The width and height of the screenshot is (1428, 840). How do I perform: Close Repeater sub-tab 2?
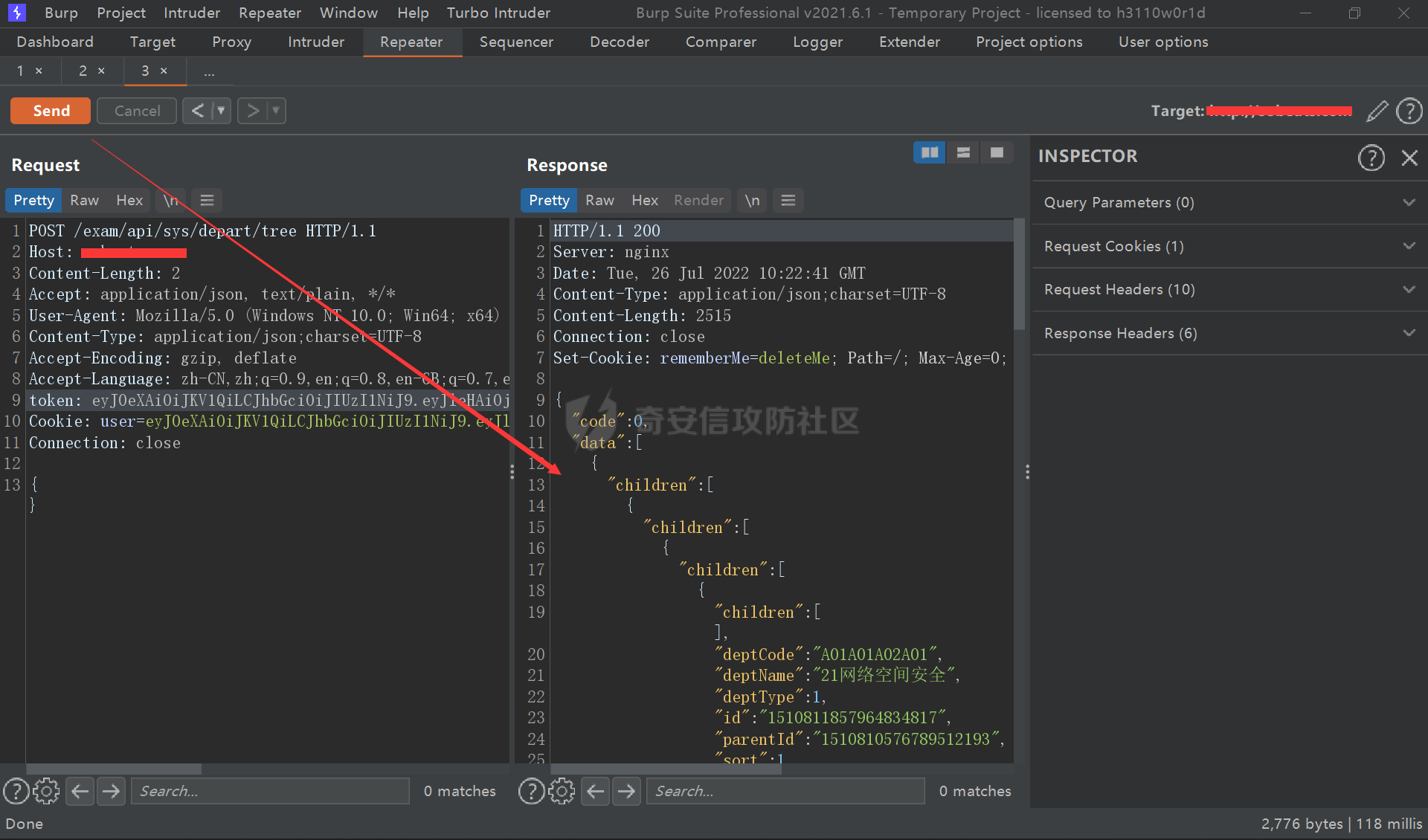101,71
